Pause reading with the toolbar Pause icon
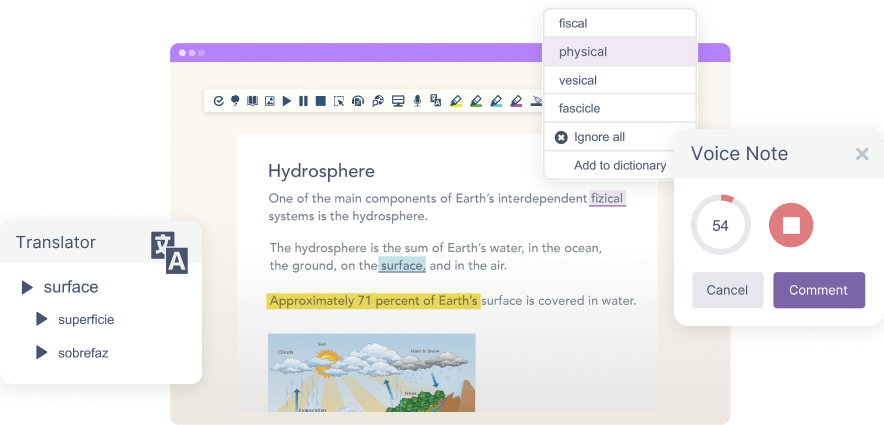 pos(303,101)
